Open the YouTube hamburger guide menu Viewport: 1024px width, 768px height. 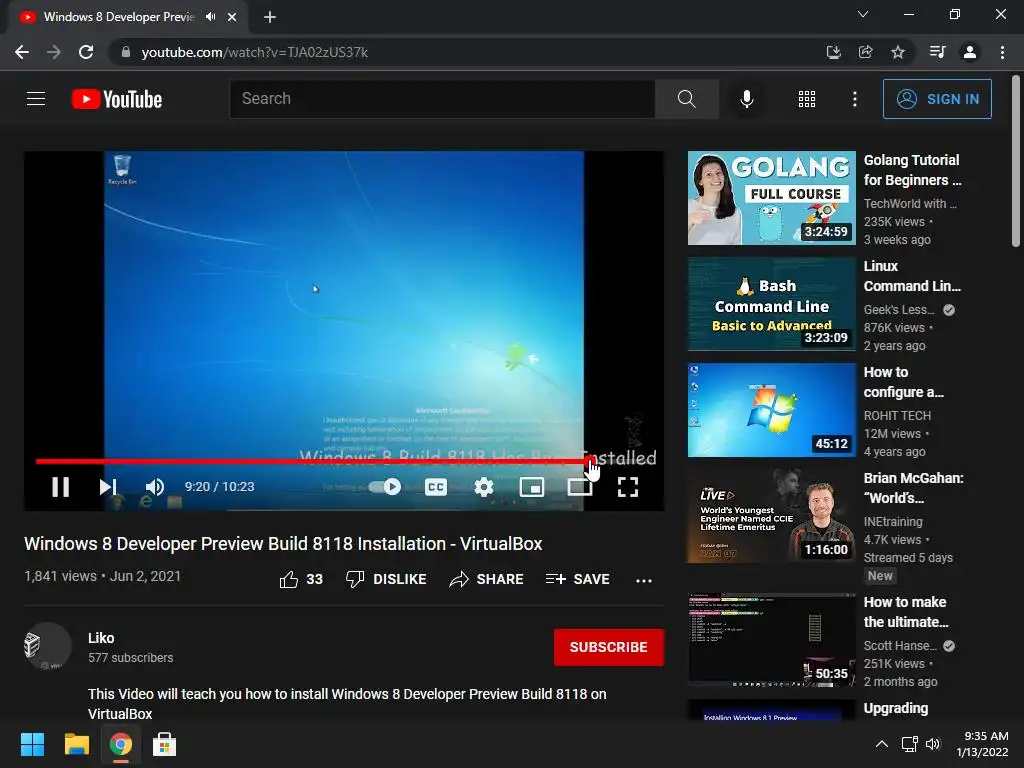pos(36,99)
